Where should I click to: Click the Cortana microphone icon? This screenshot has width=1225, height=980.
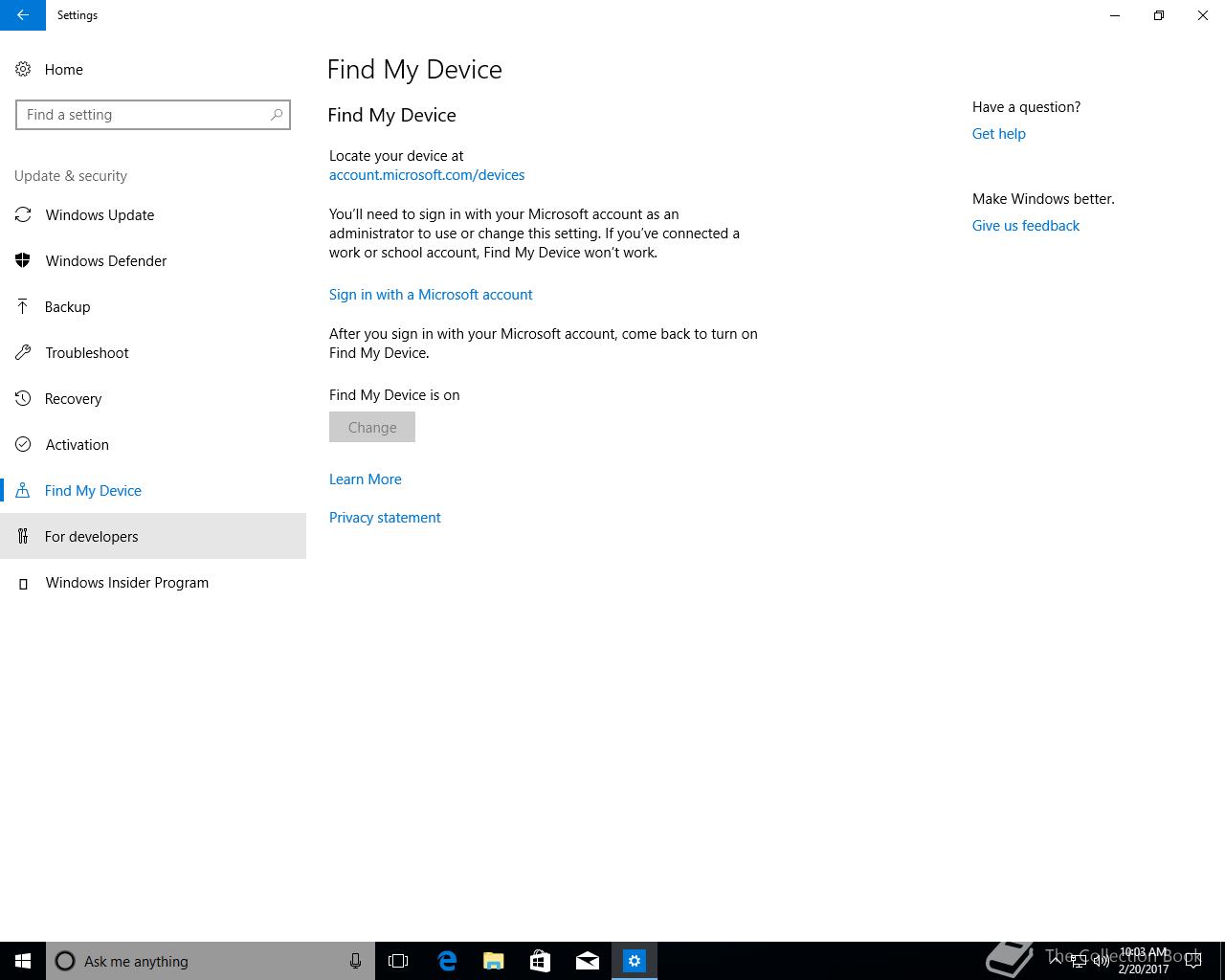pyautogui.click(x=355, y=961)
